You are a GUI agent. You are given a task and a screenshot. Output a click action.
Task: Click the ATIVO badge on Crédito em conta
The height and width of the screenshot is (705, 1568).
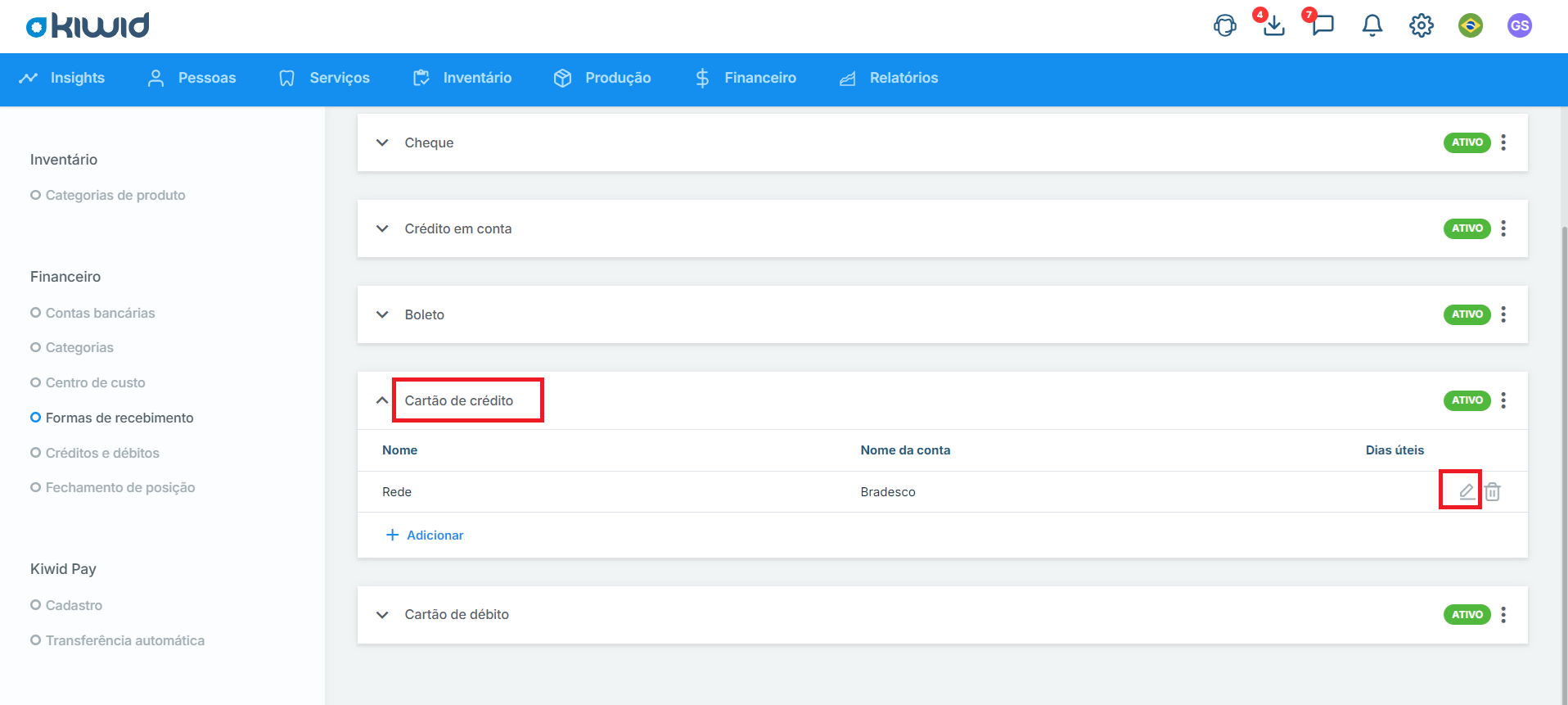(1467, 228)
